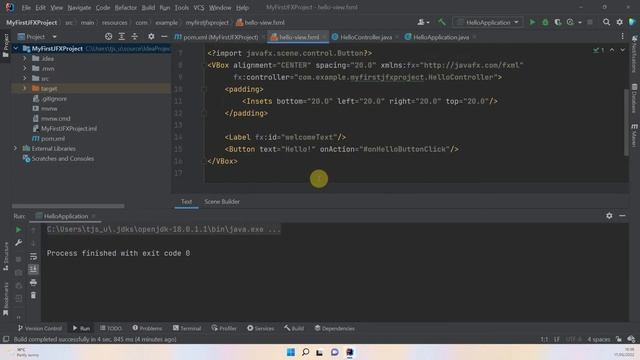The height and width of the screenshot is (360, 640).
Task: Expand External Libraries node
Action: tap(16, 148)
